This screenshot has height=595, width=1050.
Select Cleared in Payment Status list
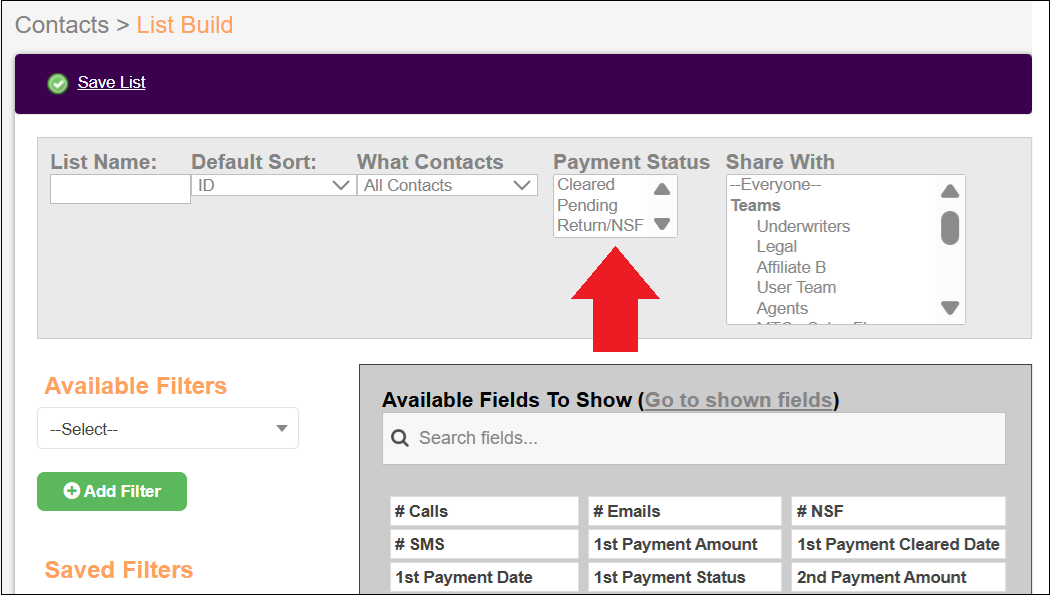(586, 185)
